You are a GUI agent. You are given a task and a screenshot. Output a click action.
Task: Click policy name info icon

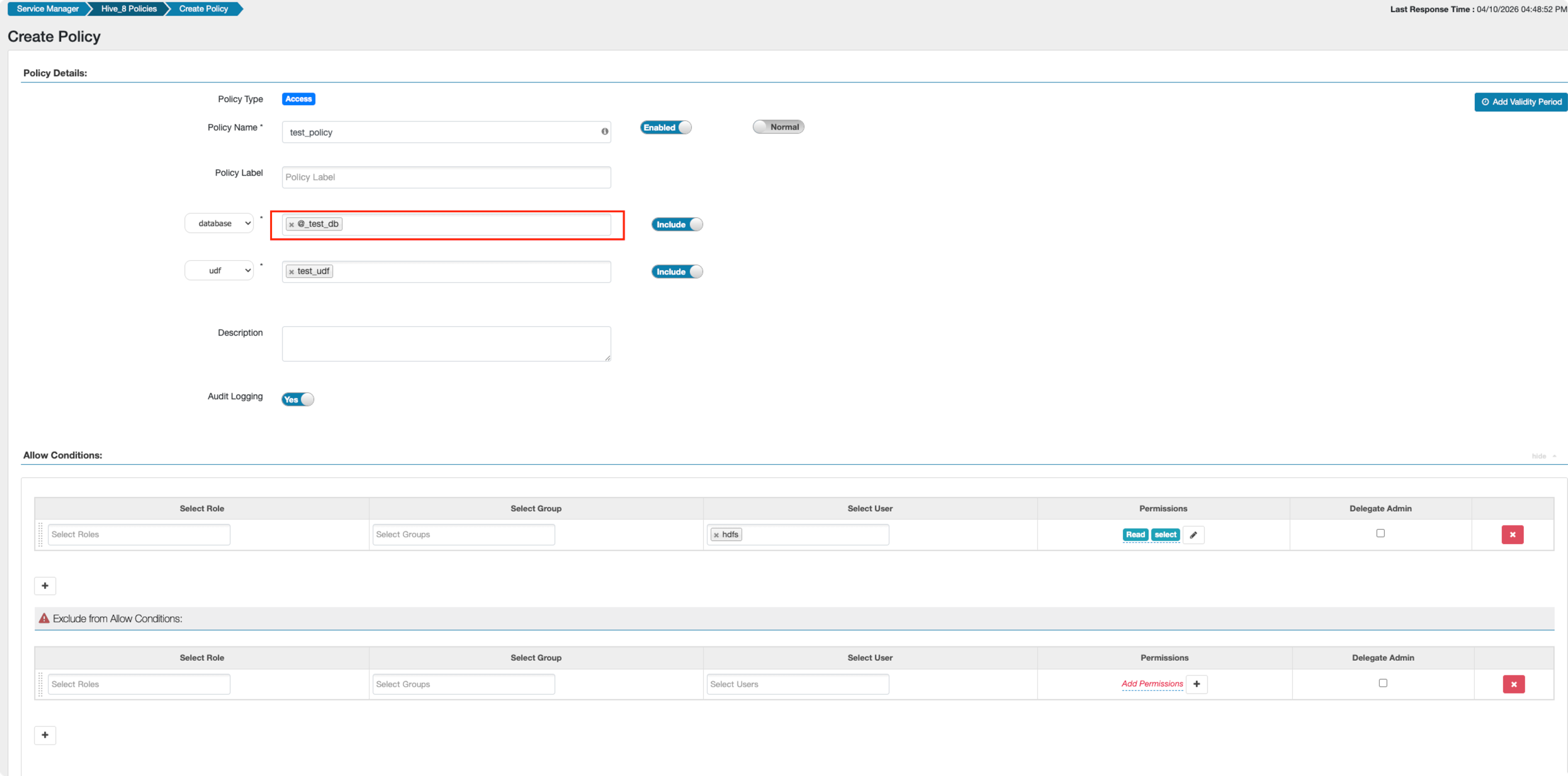click(x=604, y=132)
